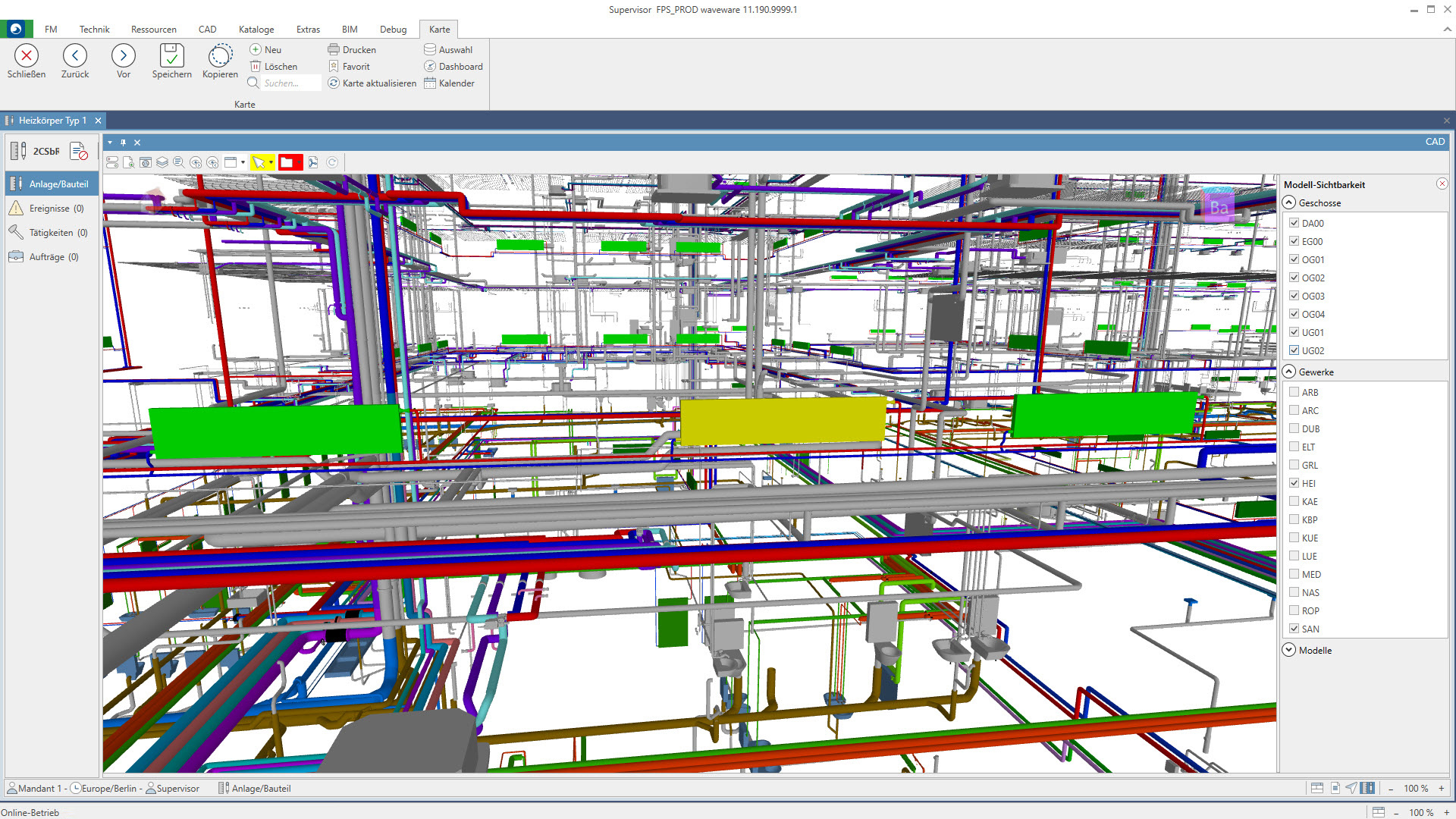Enable the ELT trade checkbox
This screenshot has width=1456, height=819.
coord(1294,447)
